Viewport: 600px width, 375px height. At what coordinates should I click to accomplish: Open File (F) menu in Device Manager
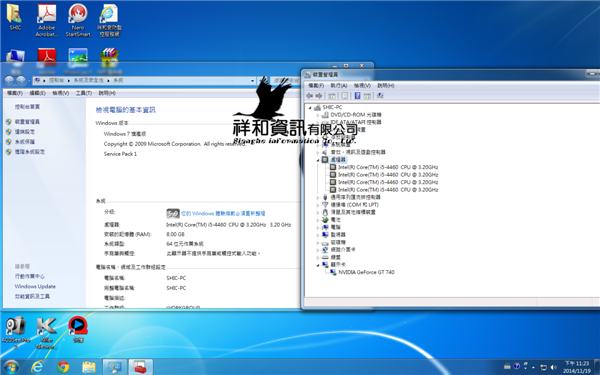click(316, 85)
